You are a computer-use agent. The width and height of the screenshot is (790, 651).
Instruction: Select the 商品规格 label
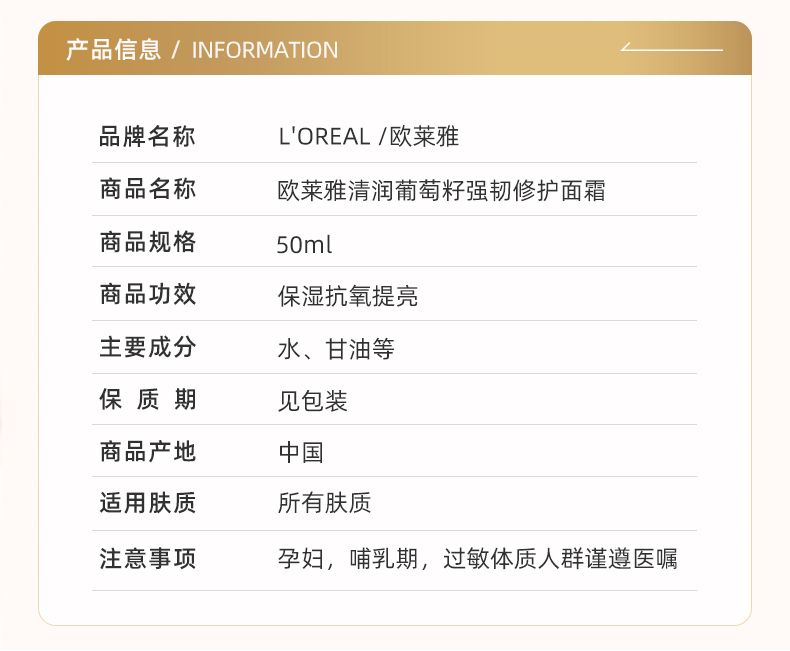click(x=147, y=242)
